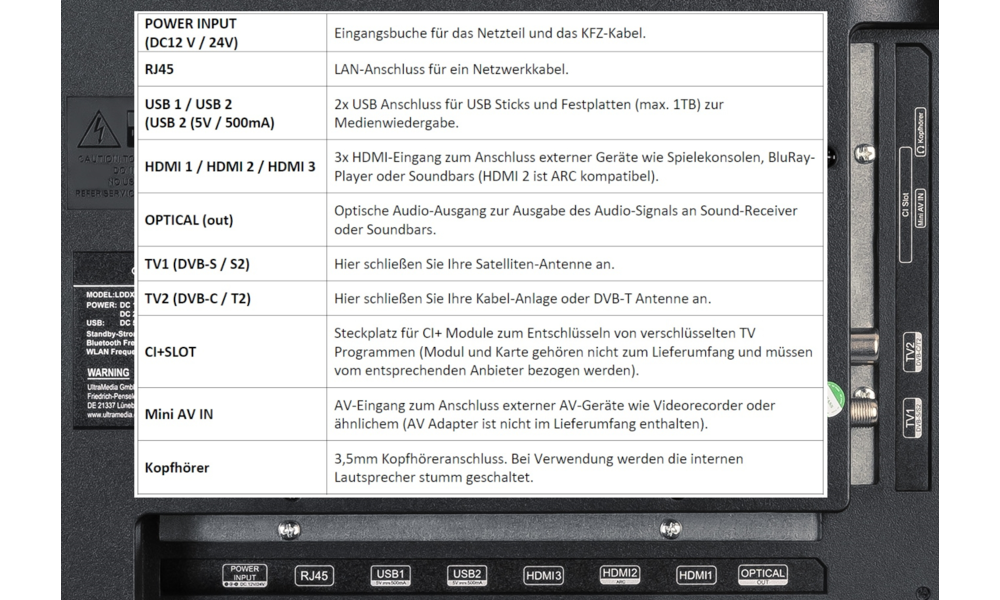Select the USB2 port label

(x=466, y=575)
